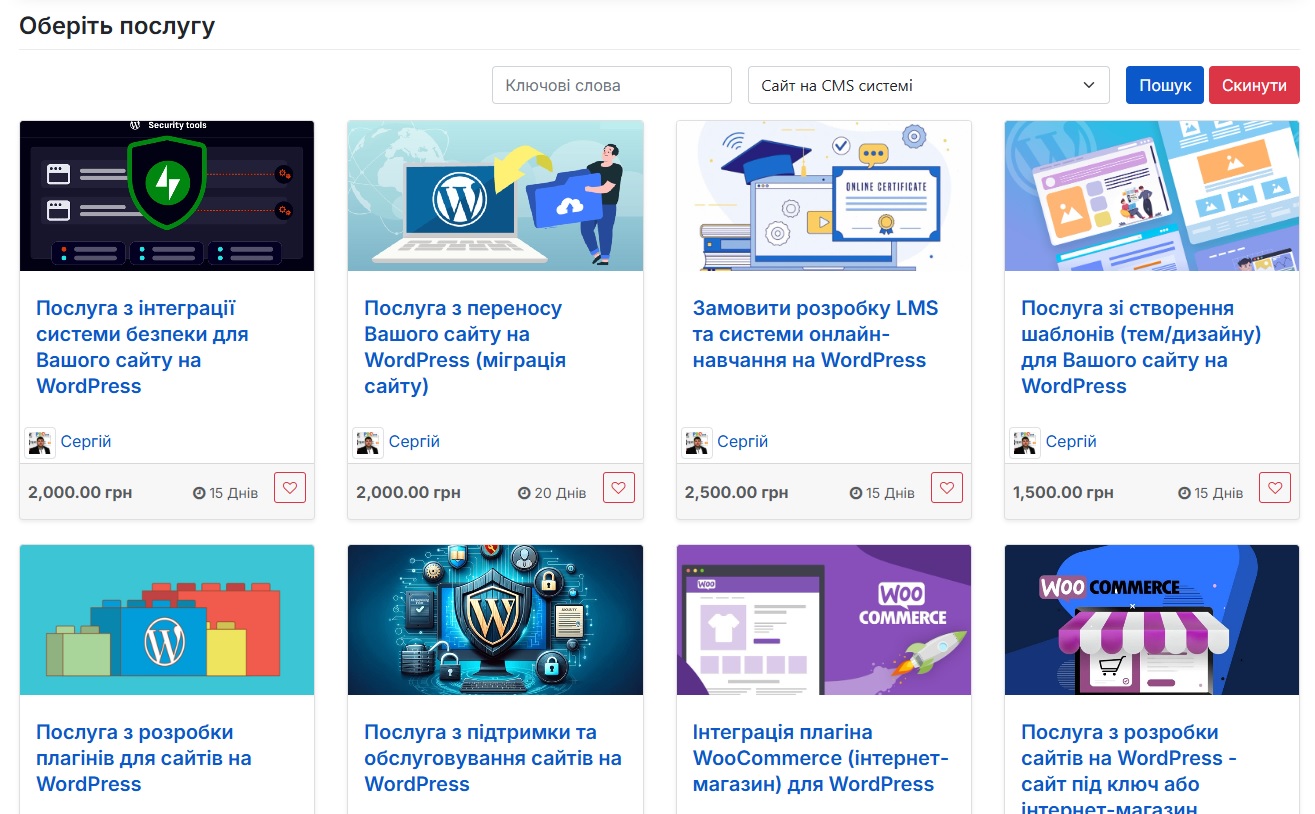Click the Lego blocks WordPress plugin thumbnail
Screen dimensions: 1315x814
(166, 619)
